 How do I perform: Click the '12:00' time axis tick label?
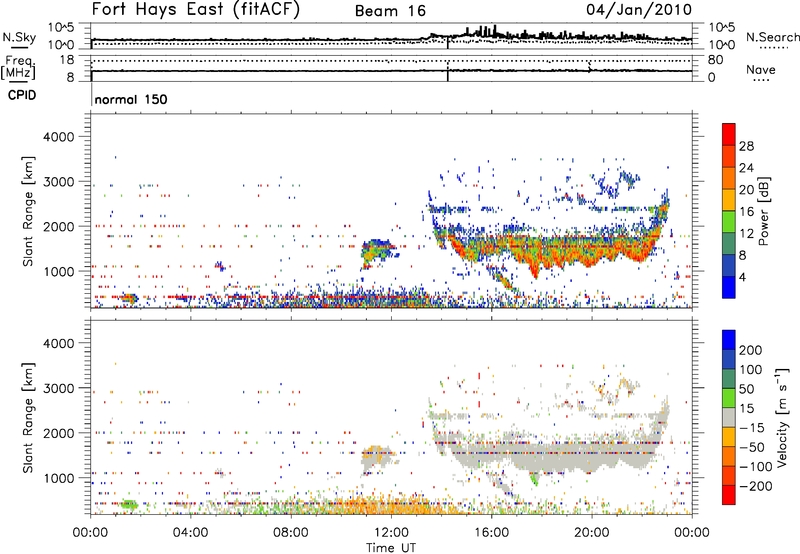click(391, 533)
